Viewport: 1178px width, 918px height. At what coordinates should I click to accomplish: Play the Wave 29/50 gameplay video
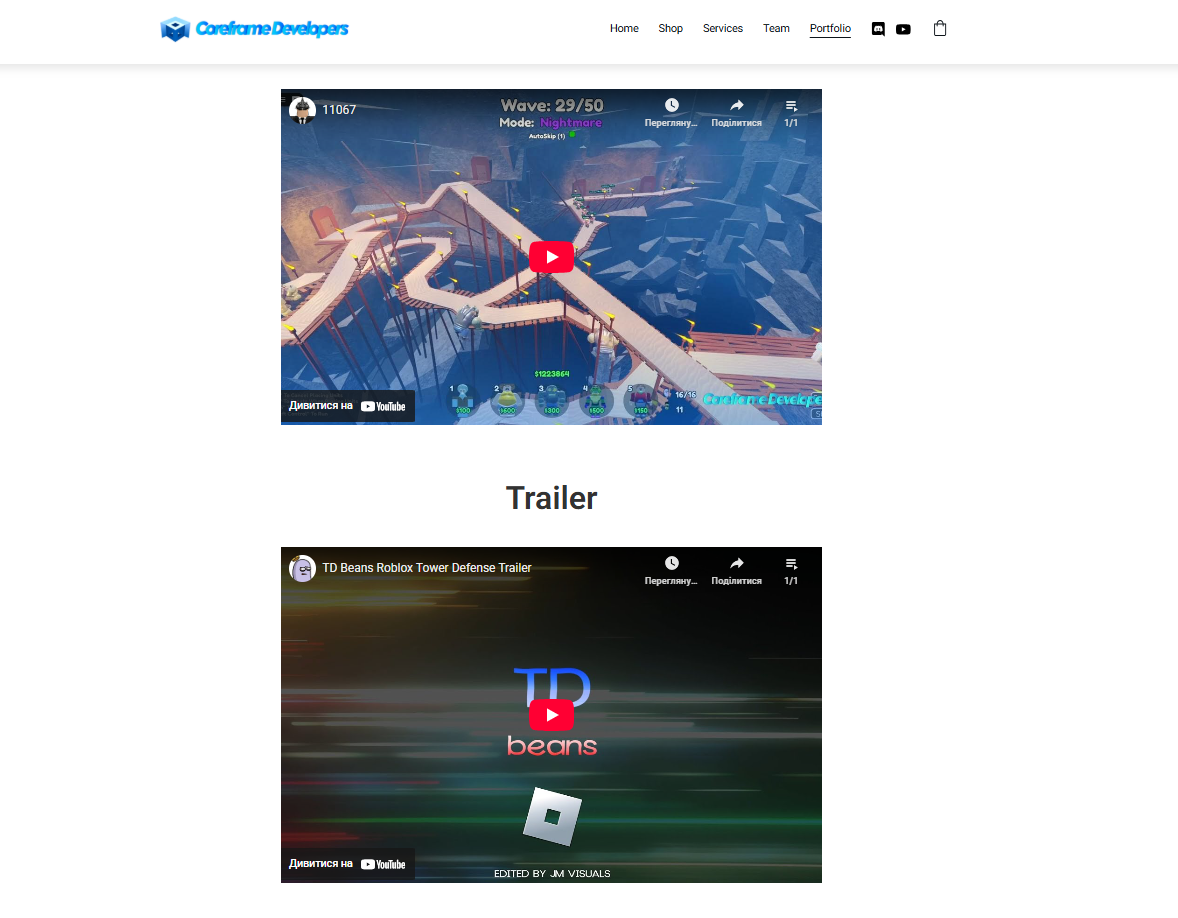click(x=551, y=257)
